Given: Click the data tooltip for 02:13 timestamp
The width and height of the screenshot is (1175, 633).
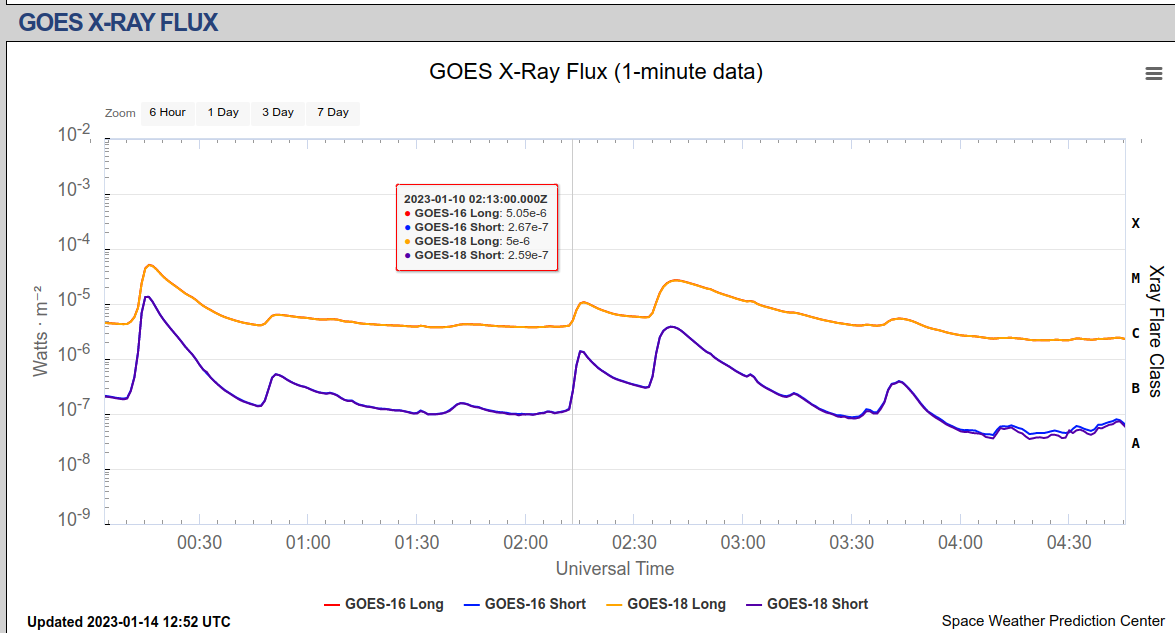Looking at the screenshot, I should coord(477,227).
